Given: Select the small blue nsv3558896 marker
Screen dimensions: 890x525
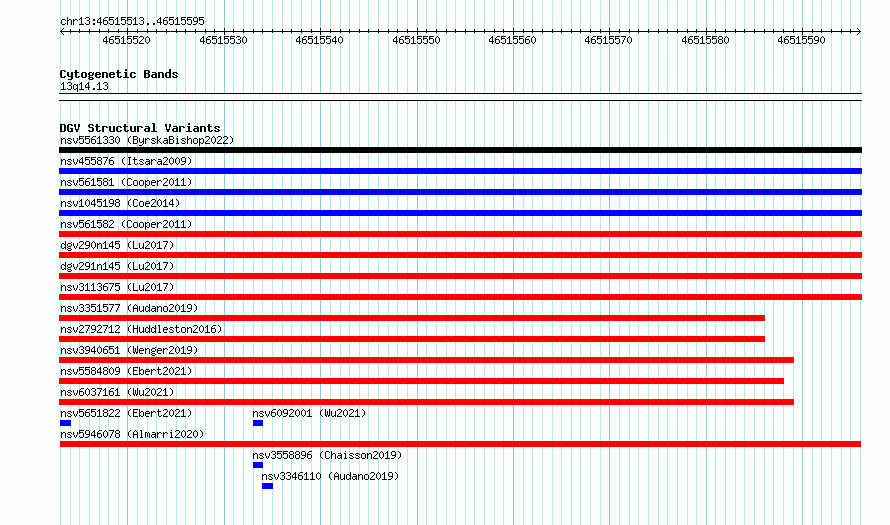Looking at the screenshot, I should point(258,465).
